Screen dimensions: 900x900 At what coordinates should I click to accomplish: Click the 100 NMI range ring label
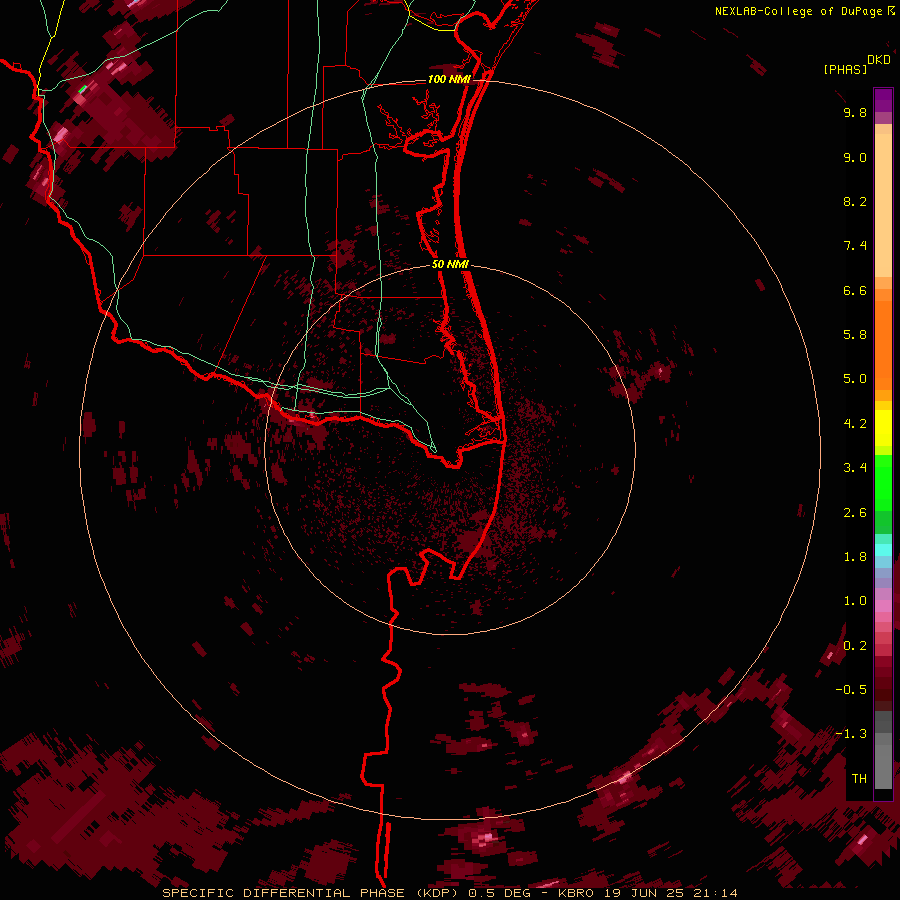(449, 79)
